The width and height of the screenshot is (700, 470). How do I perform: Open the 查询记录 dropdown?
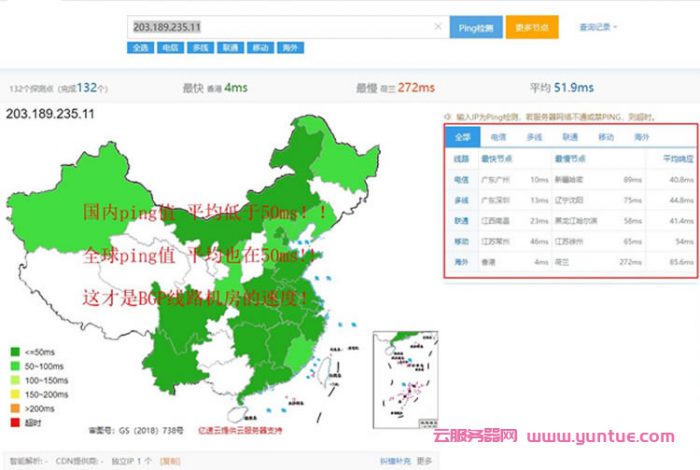598,27
